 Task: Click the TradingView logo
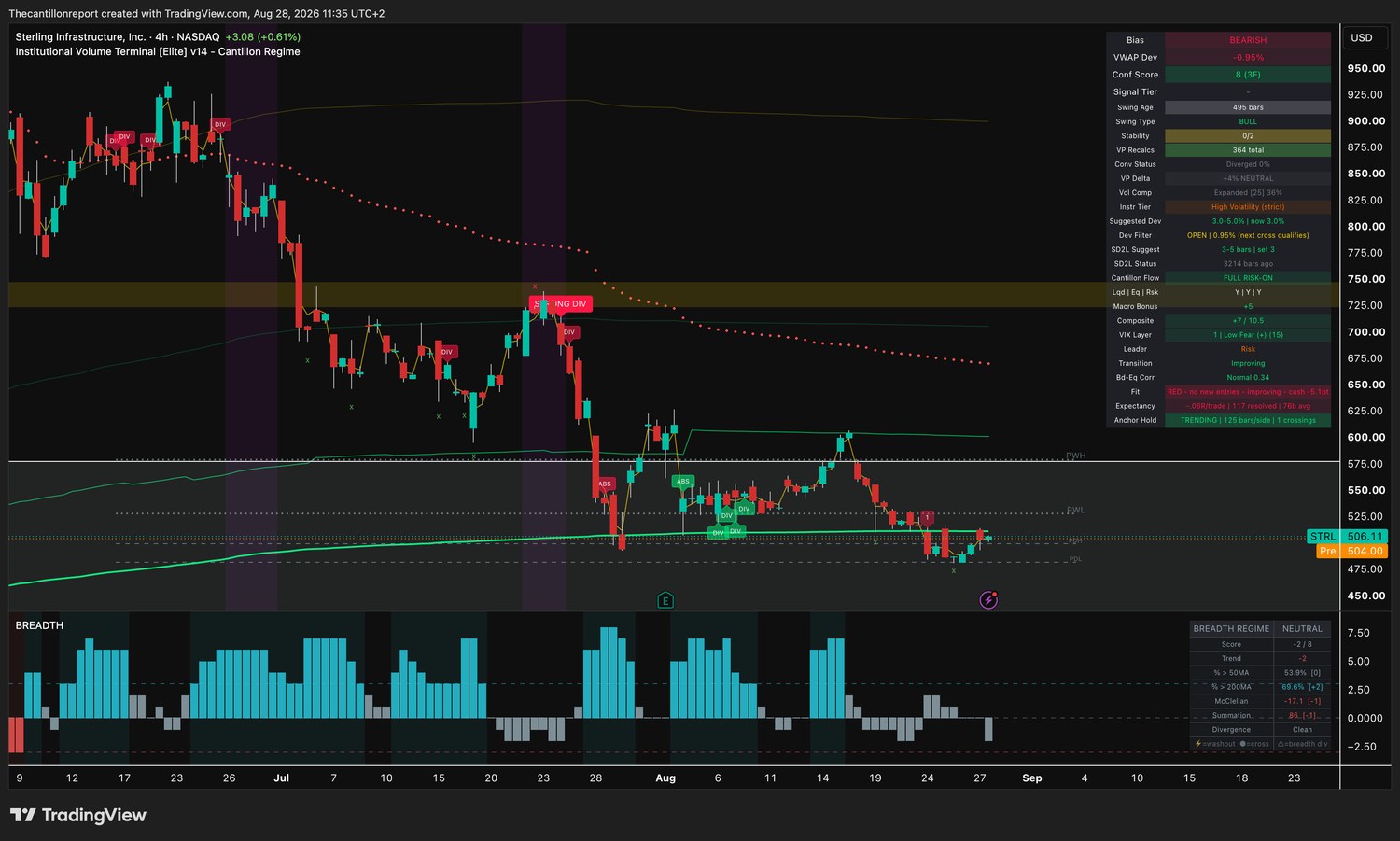78,815
